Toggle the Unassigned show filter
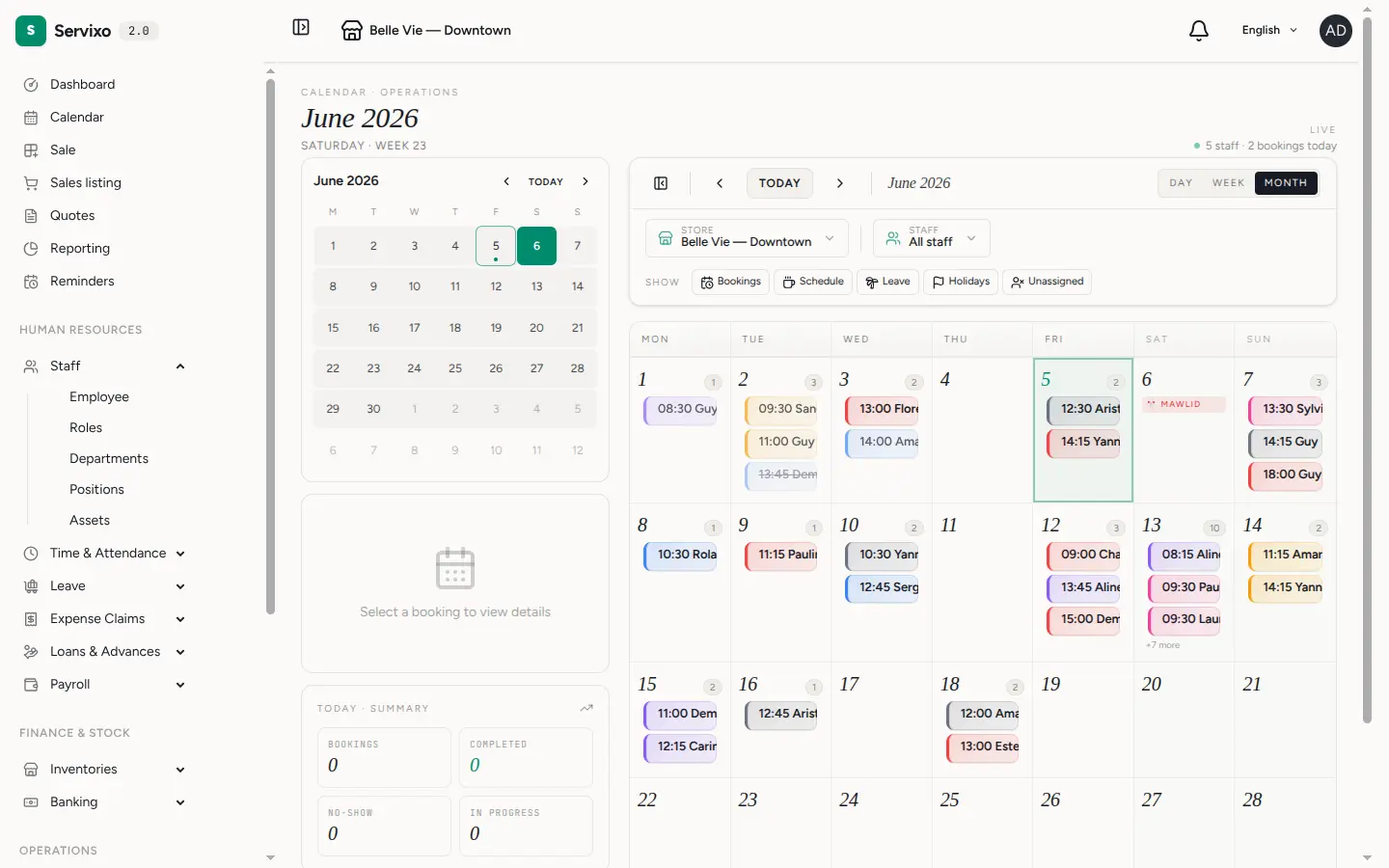The image size is (1389, 868). click(1048, 282)
